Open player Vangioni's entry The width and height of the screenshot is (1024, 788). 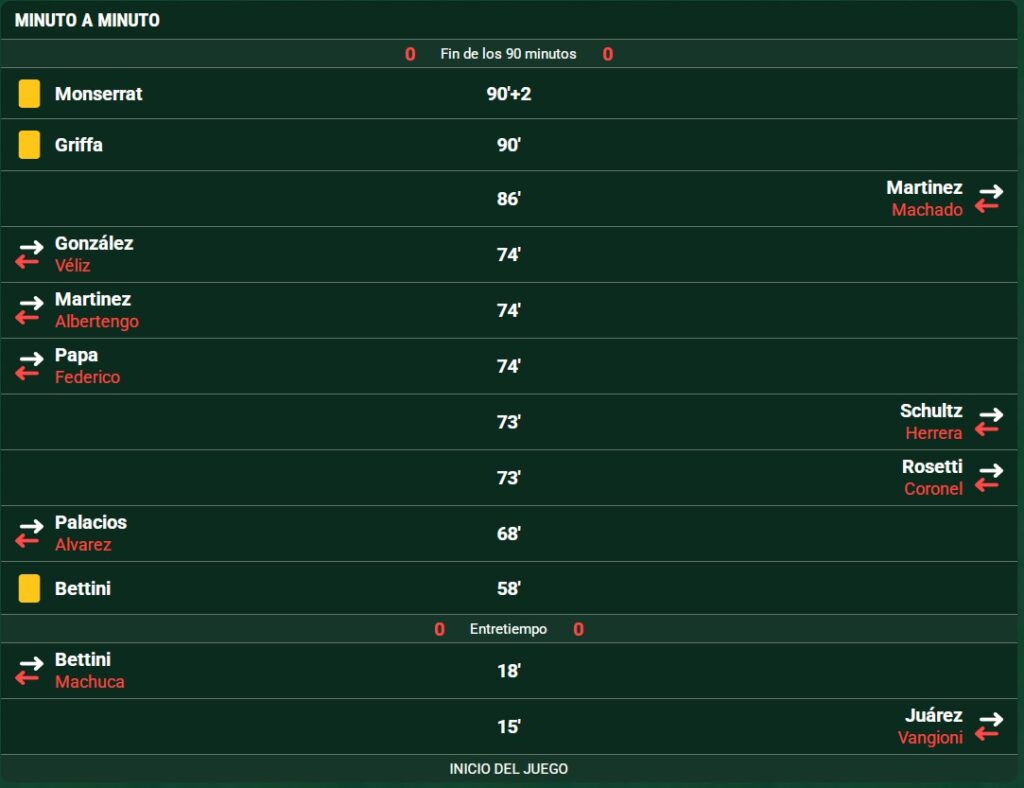930,738
